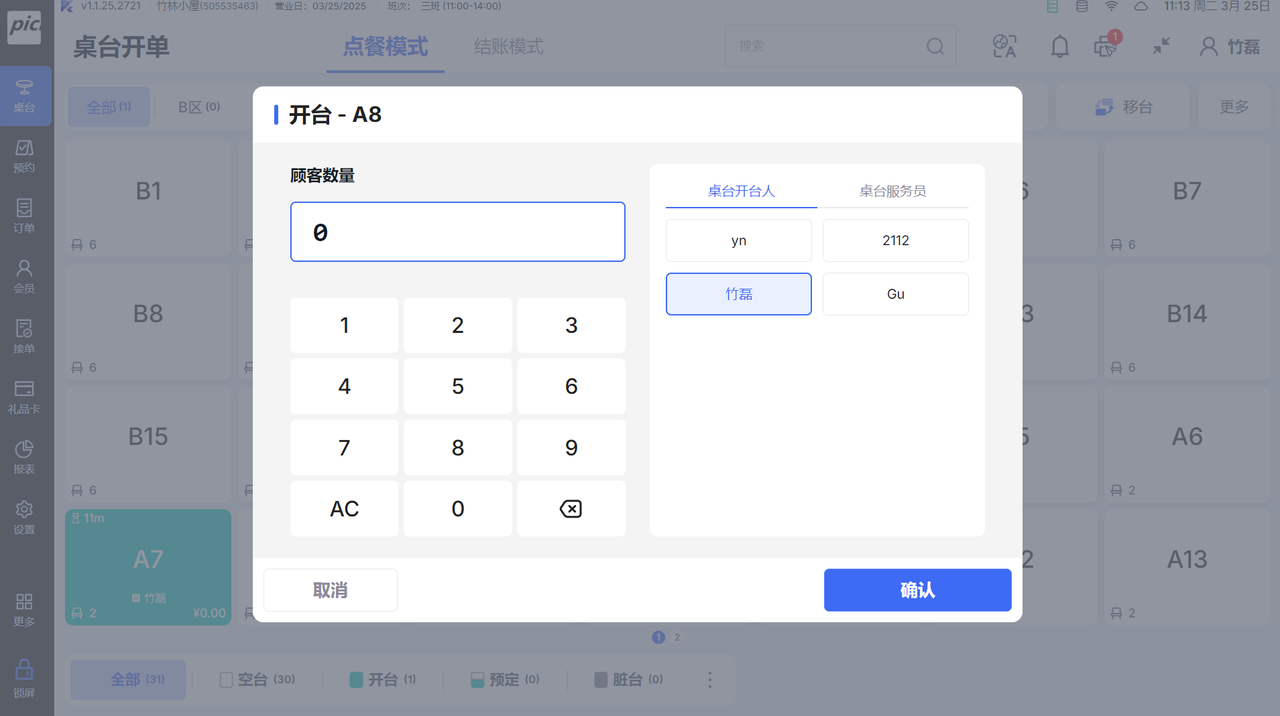Open the three-dot more options in the status bar
The width and height of the screenshot is (1280, 716).
(x=710, y=680)
